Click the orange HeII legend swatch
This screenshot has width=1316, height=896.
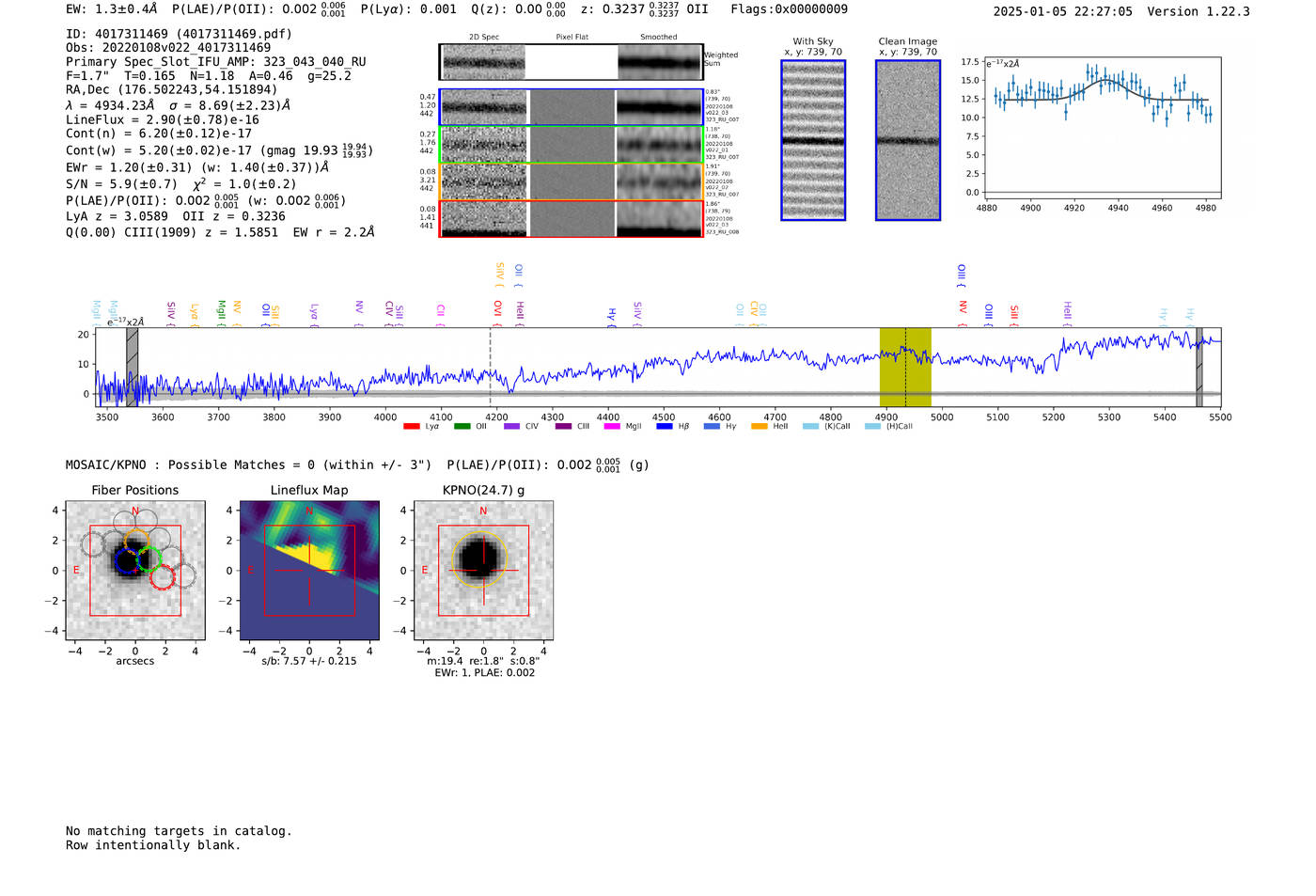click(x=760, y=427)
